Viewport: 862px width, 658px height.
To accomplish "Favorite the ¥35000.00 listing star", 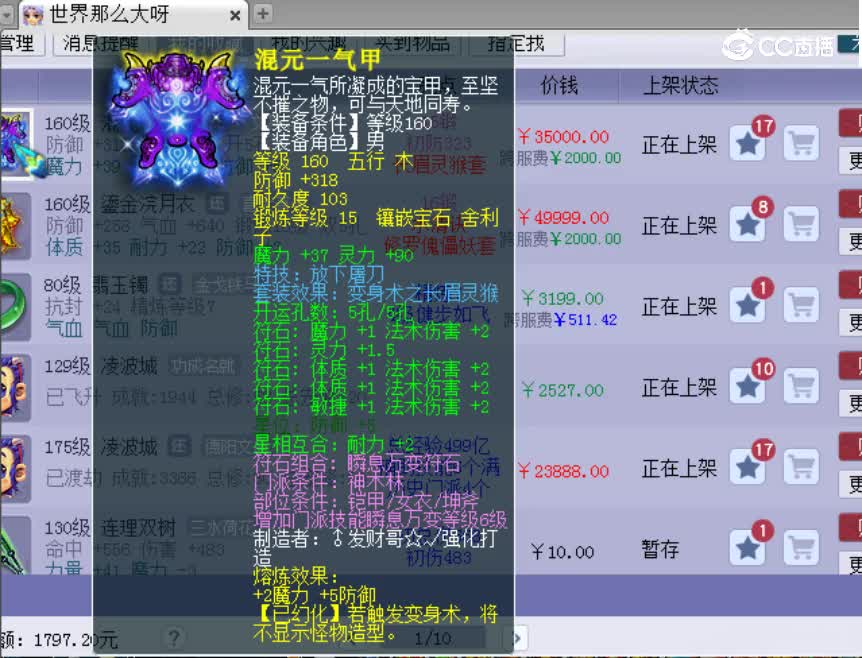I will click(748, 144).
